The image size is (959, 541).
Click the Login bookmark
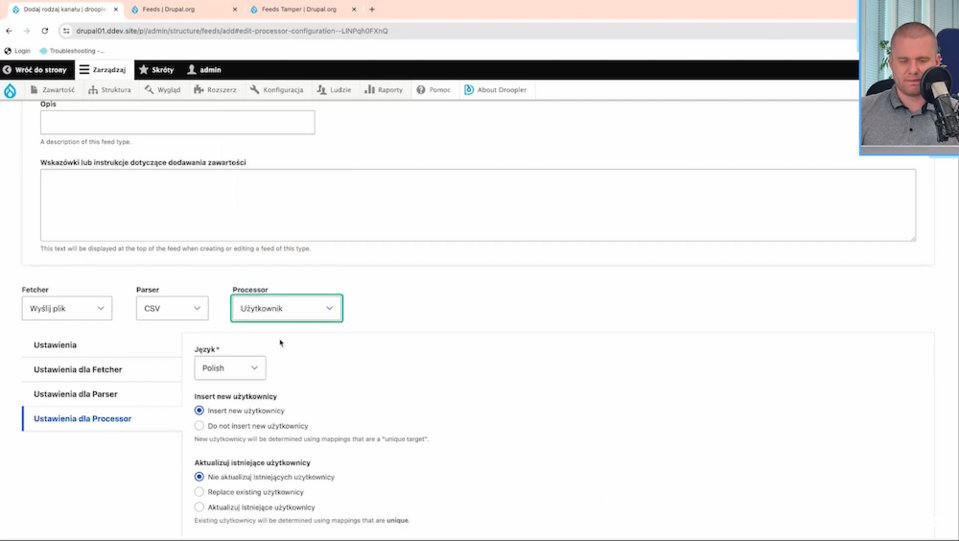tap(17, 51)
